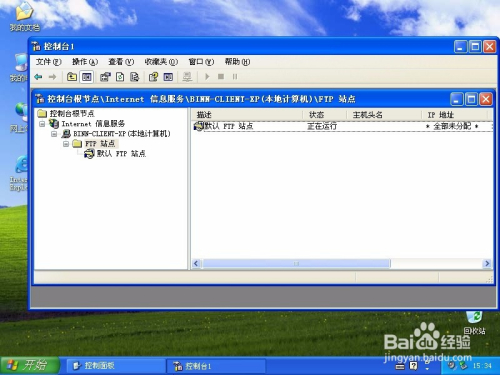Click the computer connect toolbar icon
Screen dimensions: 500x375
click(187, 77)
